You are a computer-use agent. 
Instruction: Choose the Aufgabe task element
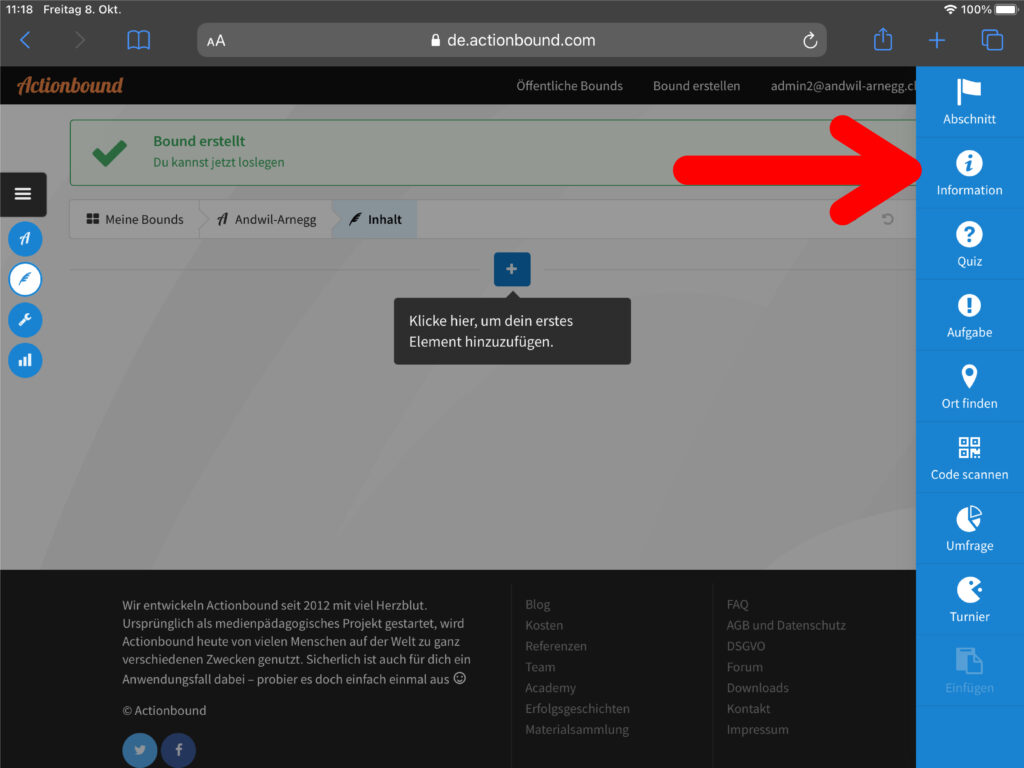969,315
